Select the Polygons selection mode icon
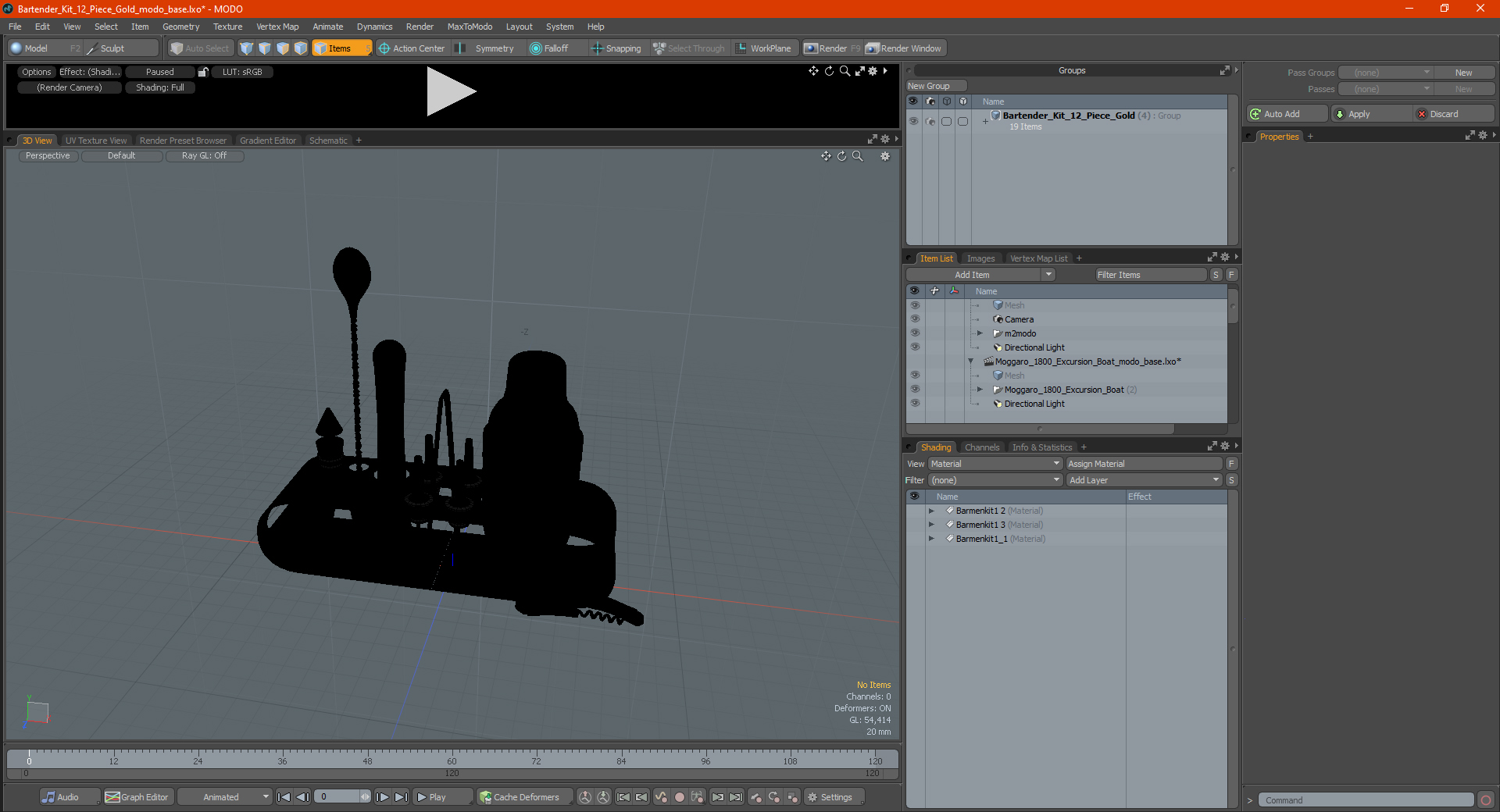This screenshot has width=1500, height=812. tap(283, 48)
